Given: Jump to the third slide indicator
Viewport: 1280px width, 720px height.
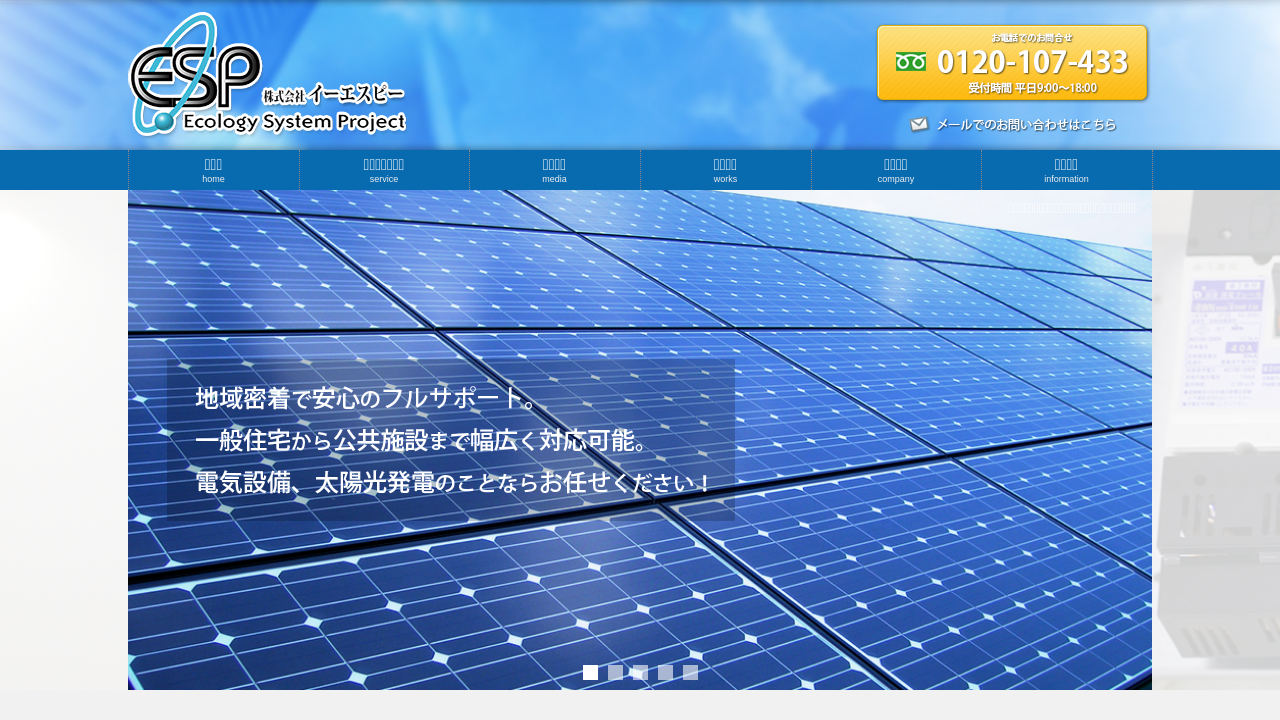Looking at the screenshot, I should [640, 672].
